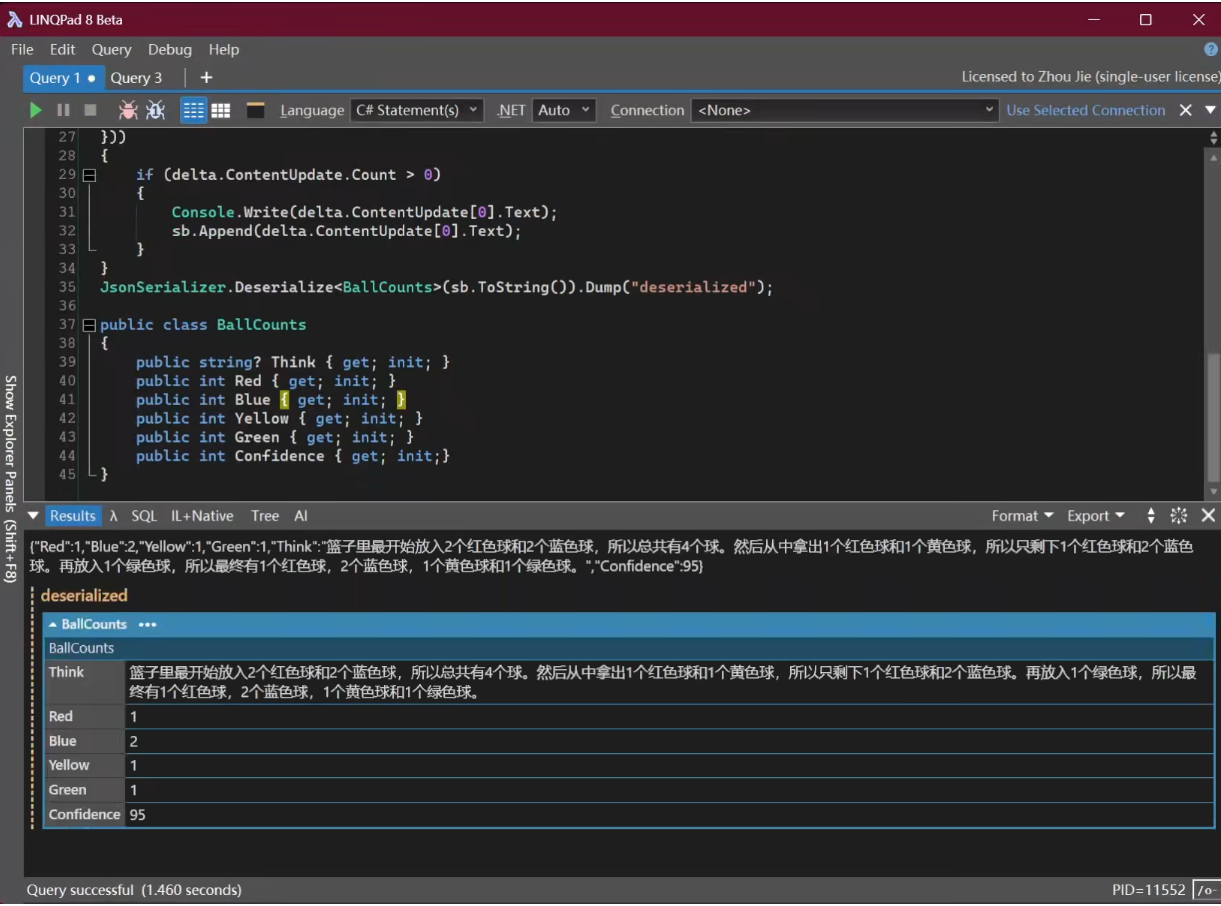Open the Query menu
The image size is (1221, 906).
(x=111, y=49)
